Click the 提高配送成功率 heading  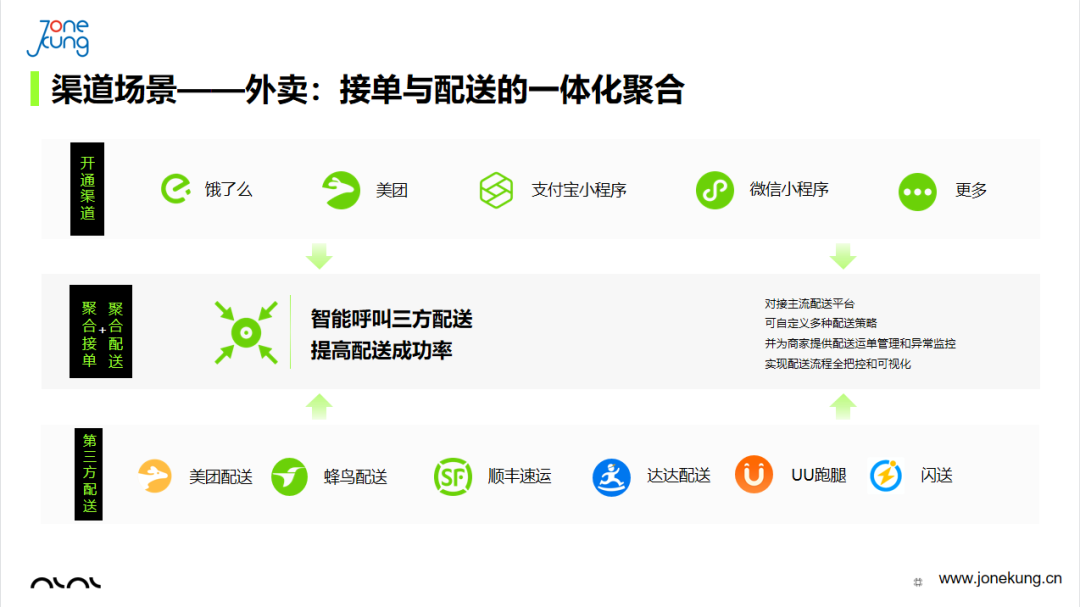pyautogui.click(x=381, y=351)
